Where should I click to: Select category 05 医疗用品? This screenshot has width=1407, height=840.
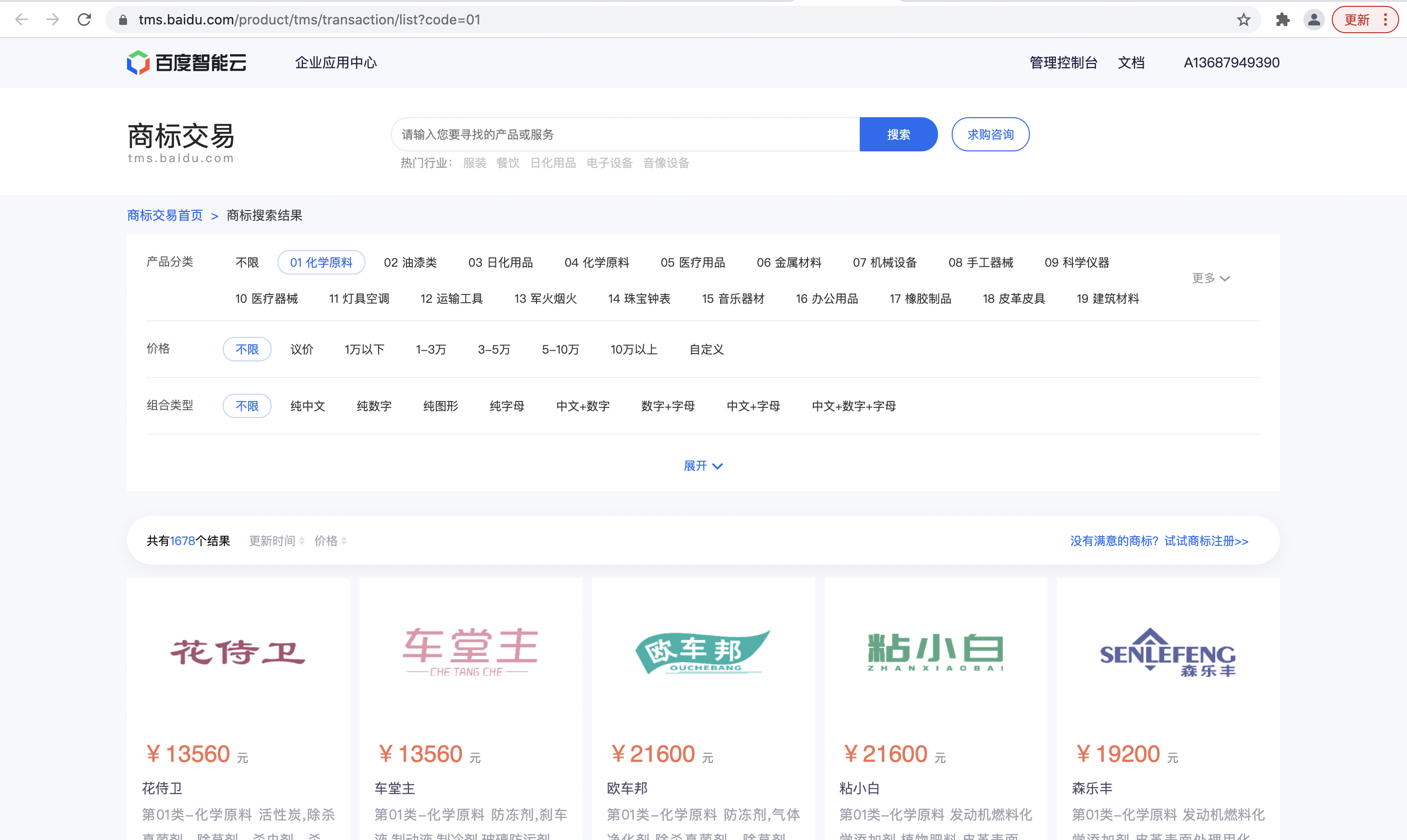coord(692,262)
